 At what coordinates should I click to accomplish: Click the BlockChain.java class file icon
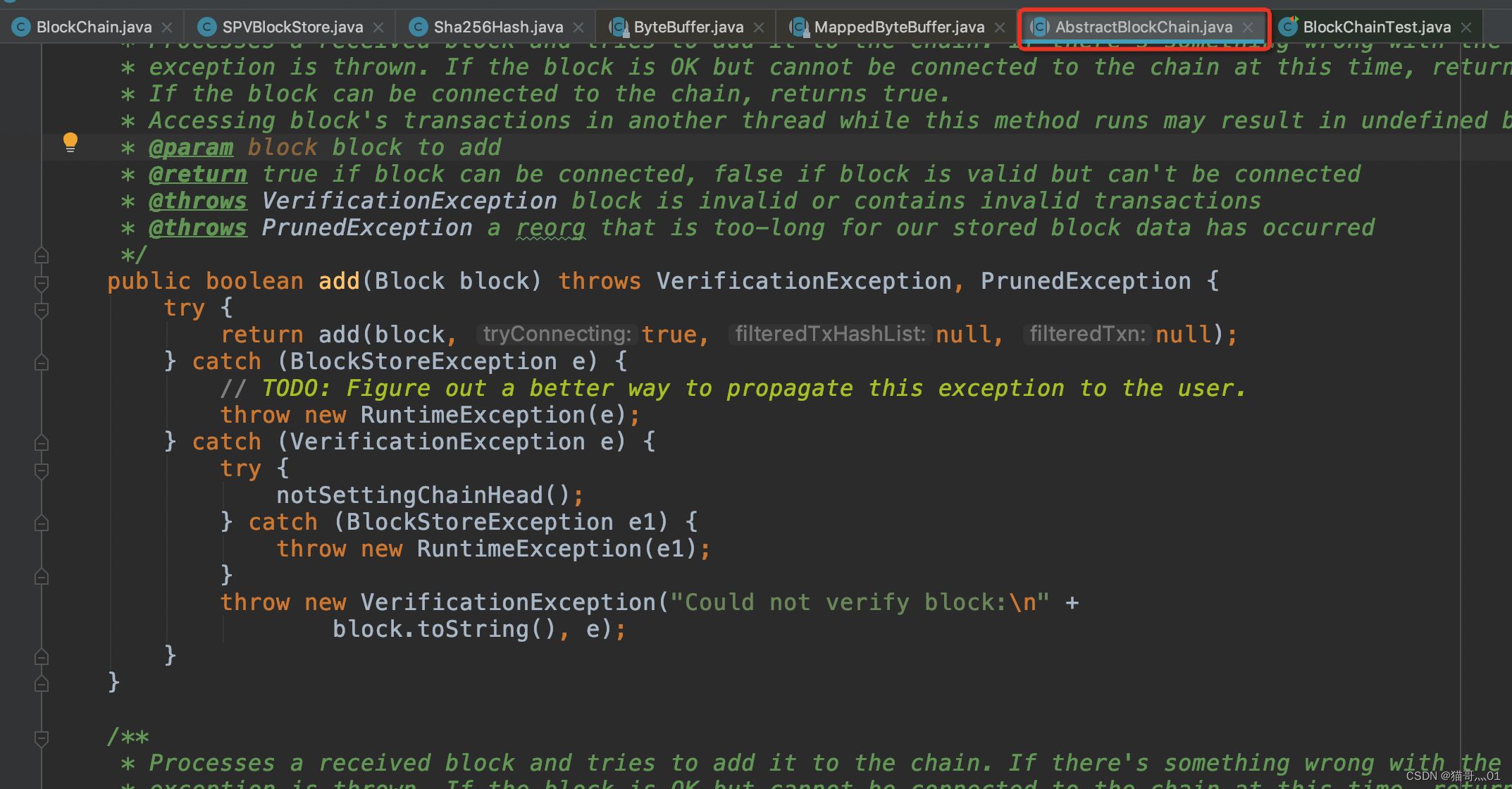(x=21, y=27)
